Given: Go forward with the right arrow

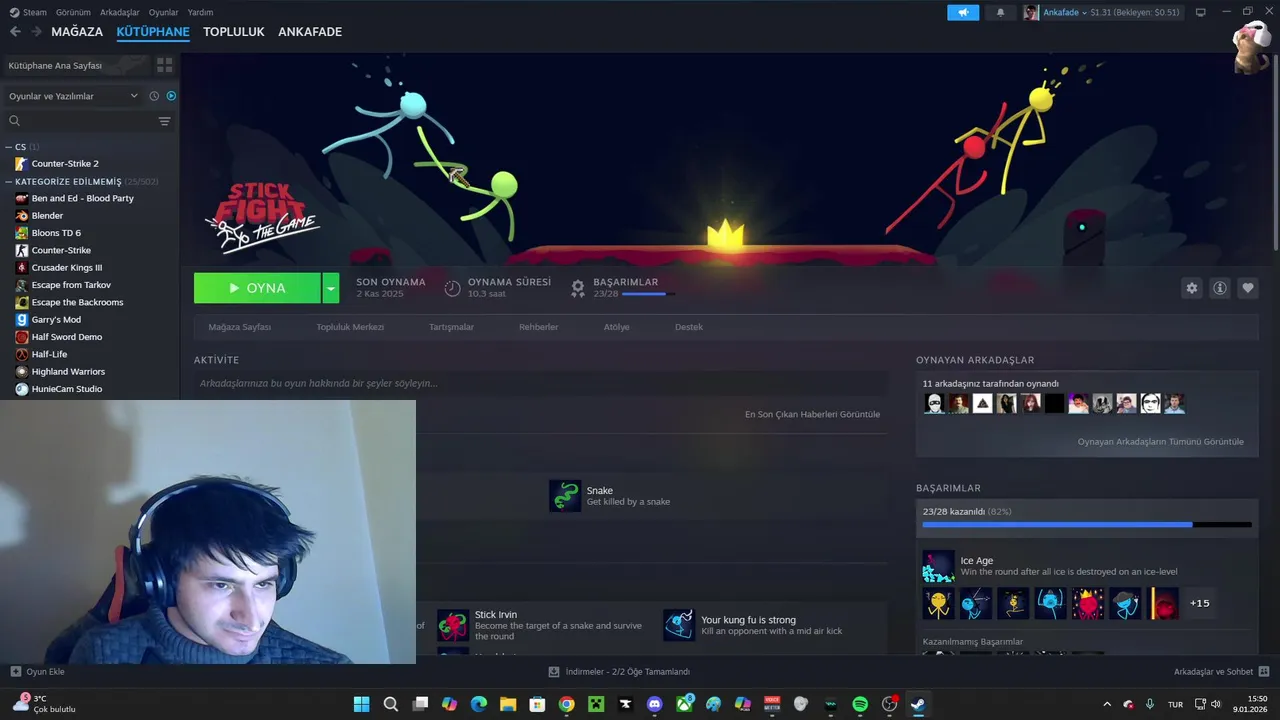Looking at the screenshot, I should coord(36,32).
